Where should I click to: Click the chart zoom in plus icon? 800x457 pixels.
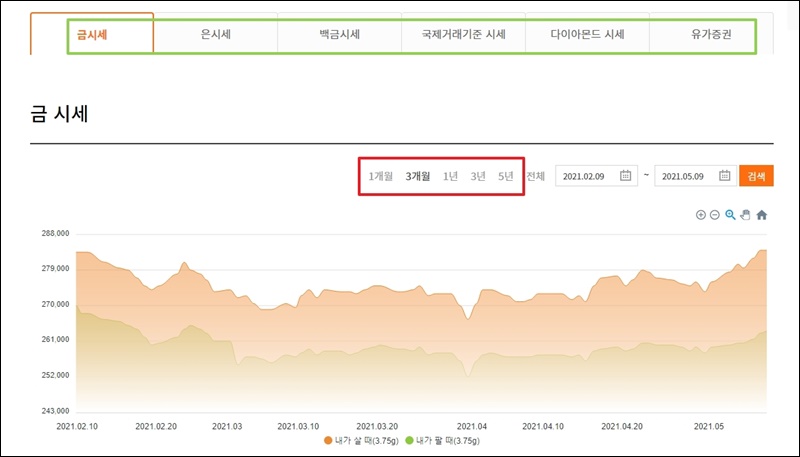[x=701, y=215]
